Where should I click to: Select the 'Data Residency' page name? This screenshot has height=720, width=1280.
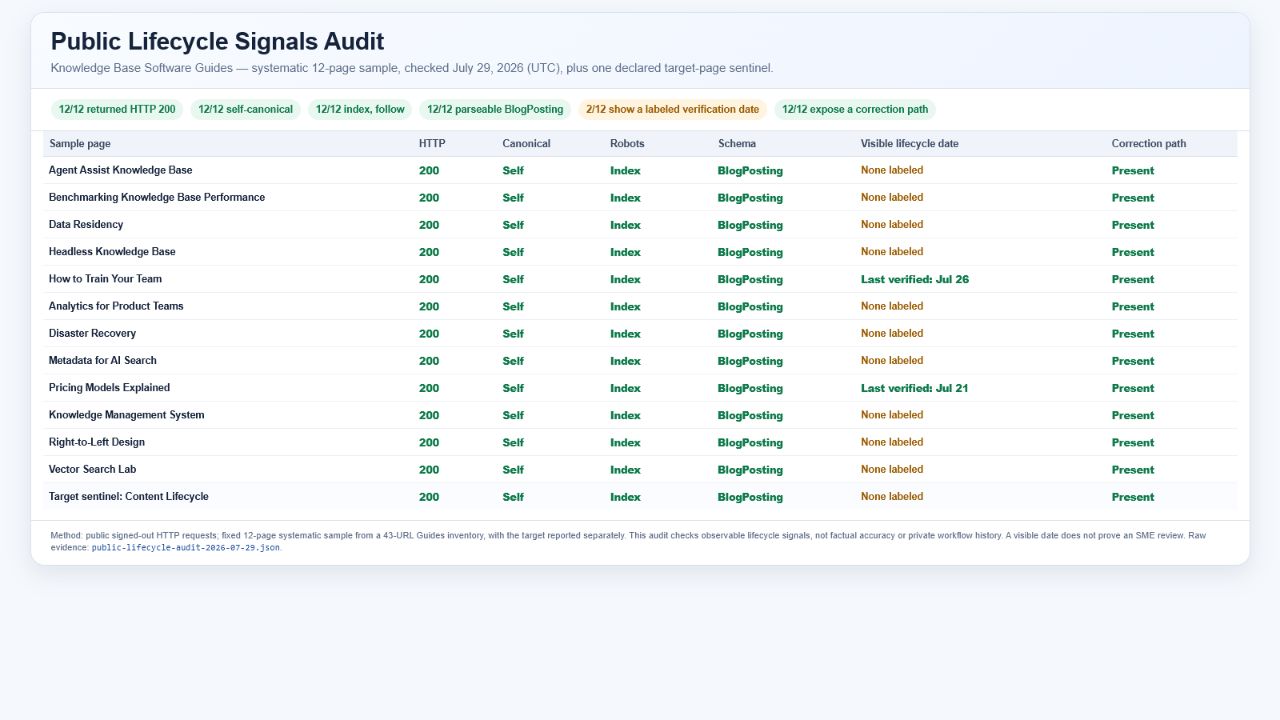point(86,225)
